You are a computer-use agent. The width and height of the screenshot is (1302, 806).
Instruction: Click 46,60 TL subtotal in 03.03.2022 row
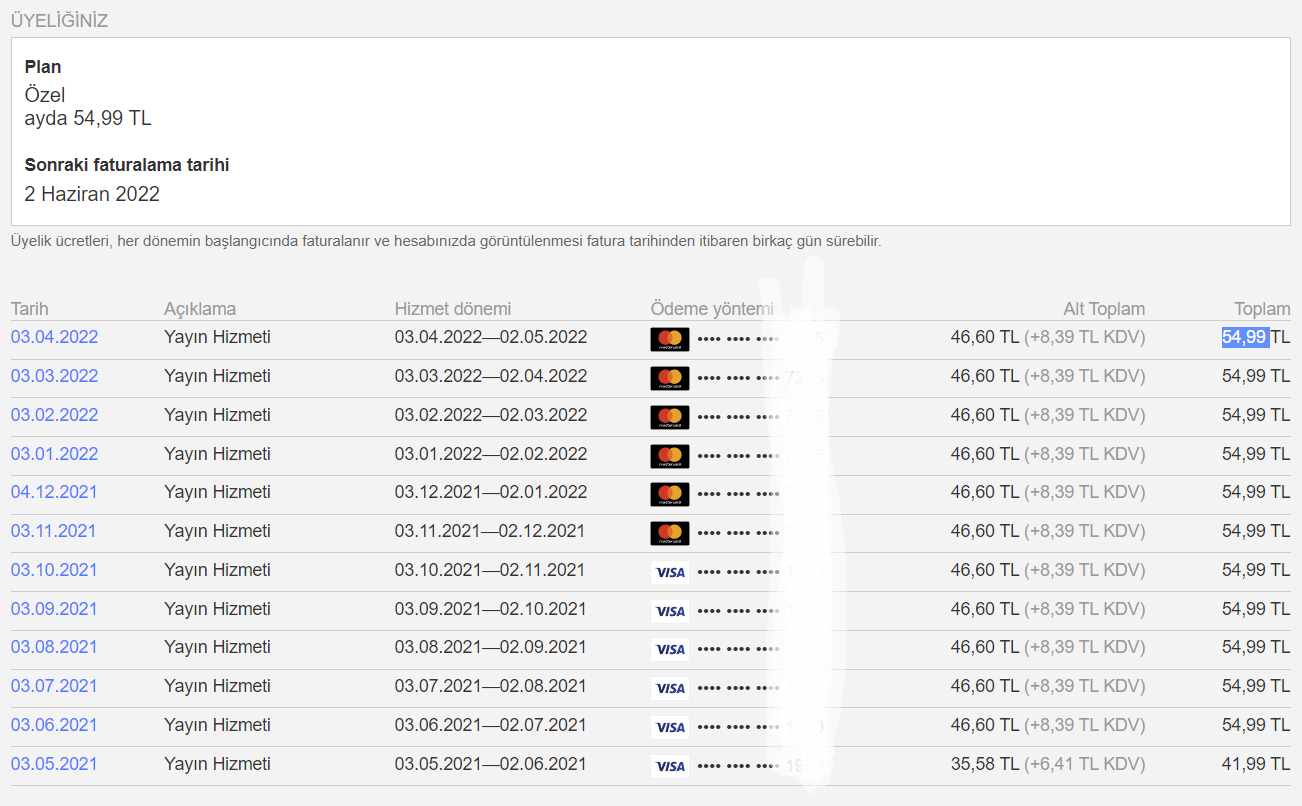tap(985, 376)
